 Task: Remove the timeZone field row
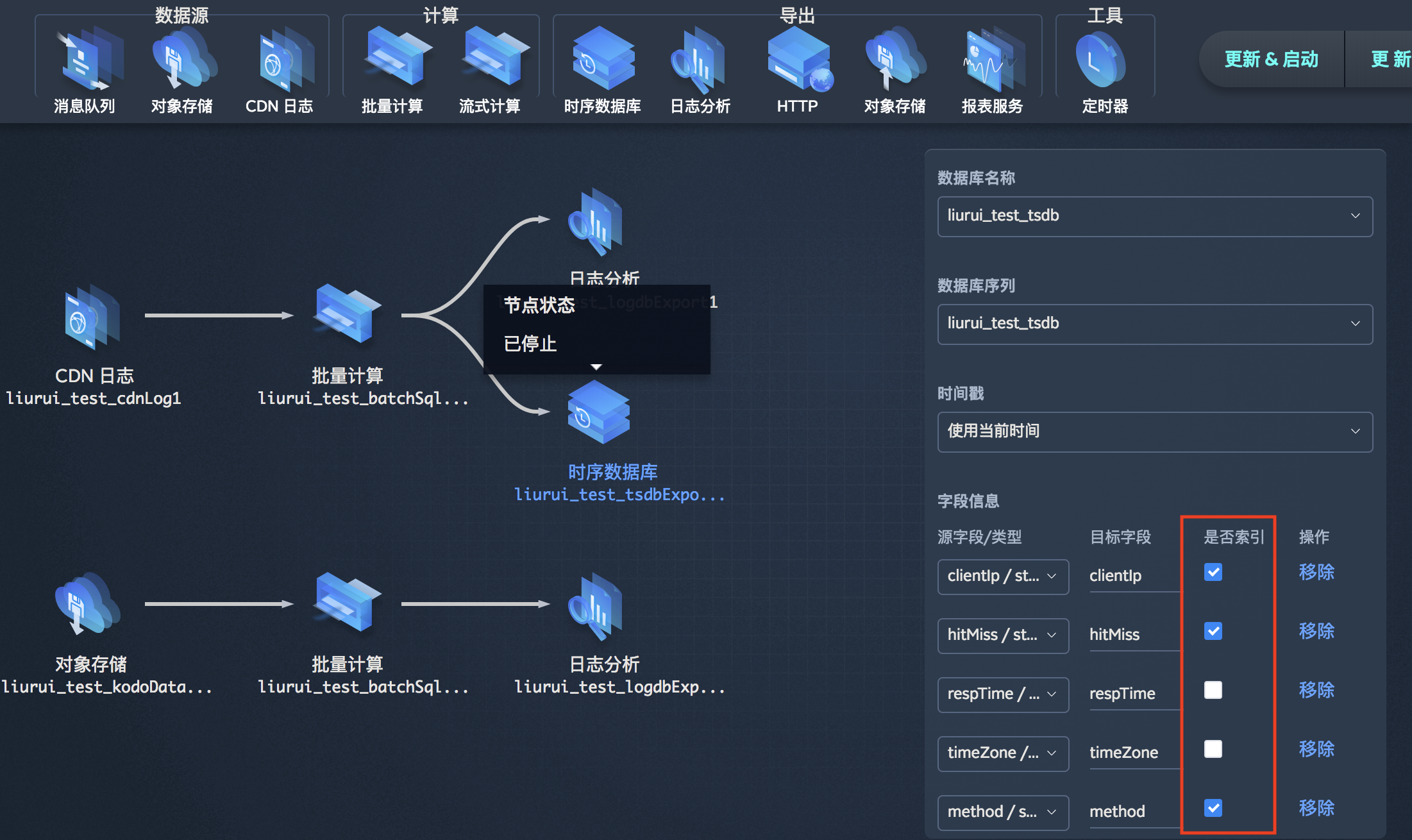pos(1316,749)
